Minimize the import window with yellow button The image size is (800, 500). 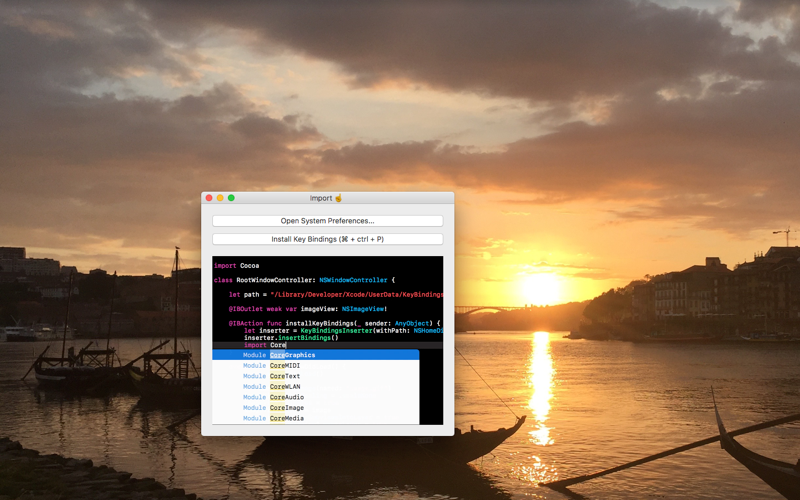(x=220, y=198)
